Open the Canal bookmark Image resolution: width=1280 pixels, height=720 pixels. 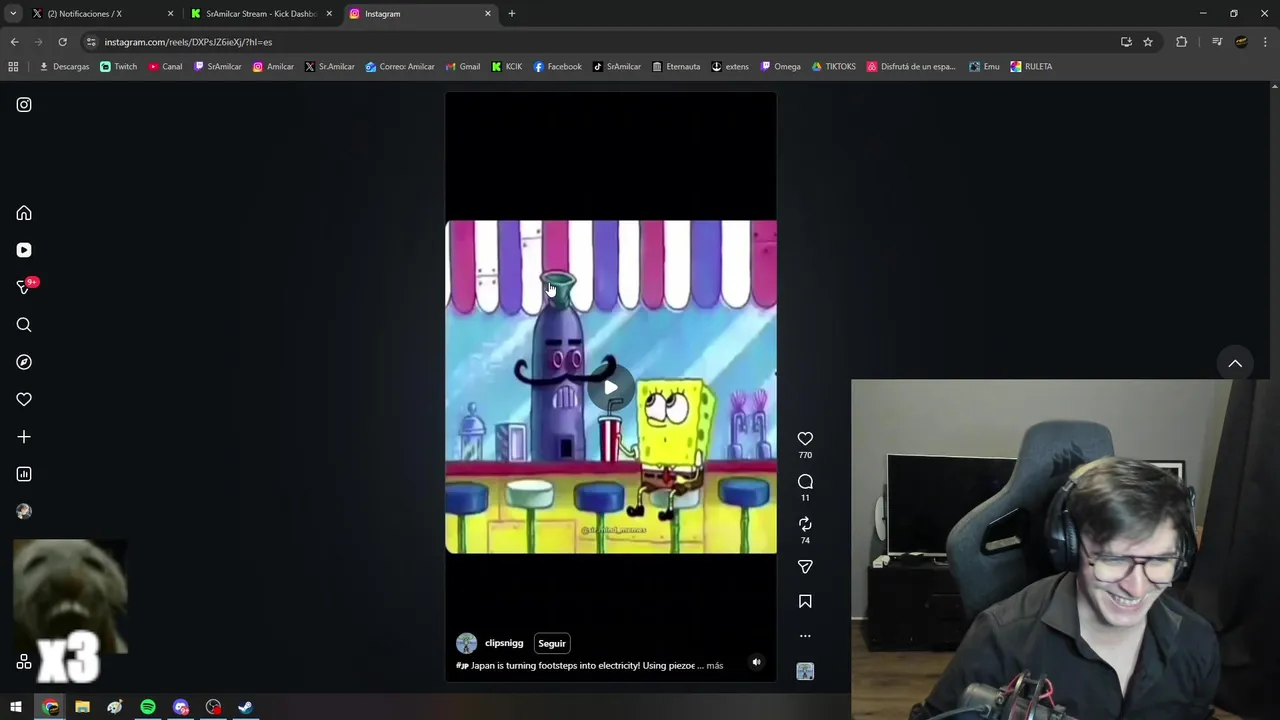(165, 67)
